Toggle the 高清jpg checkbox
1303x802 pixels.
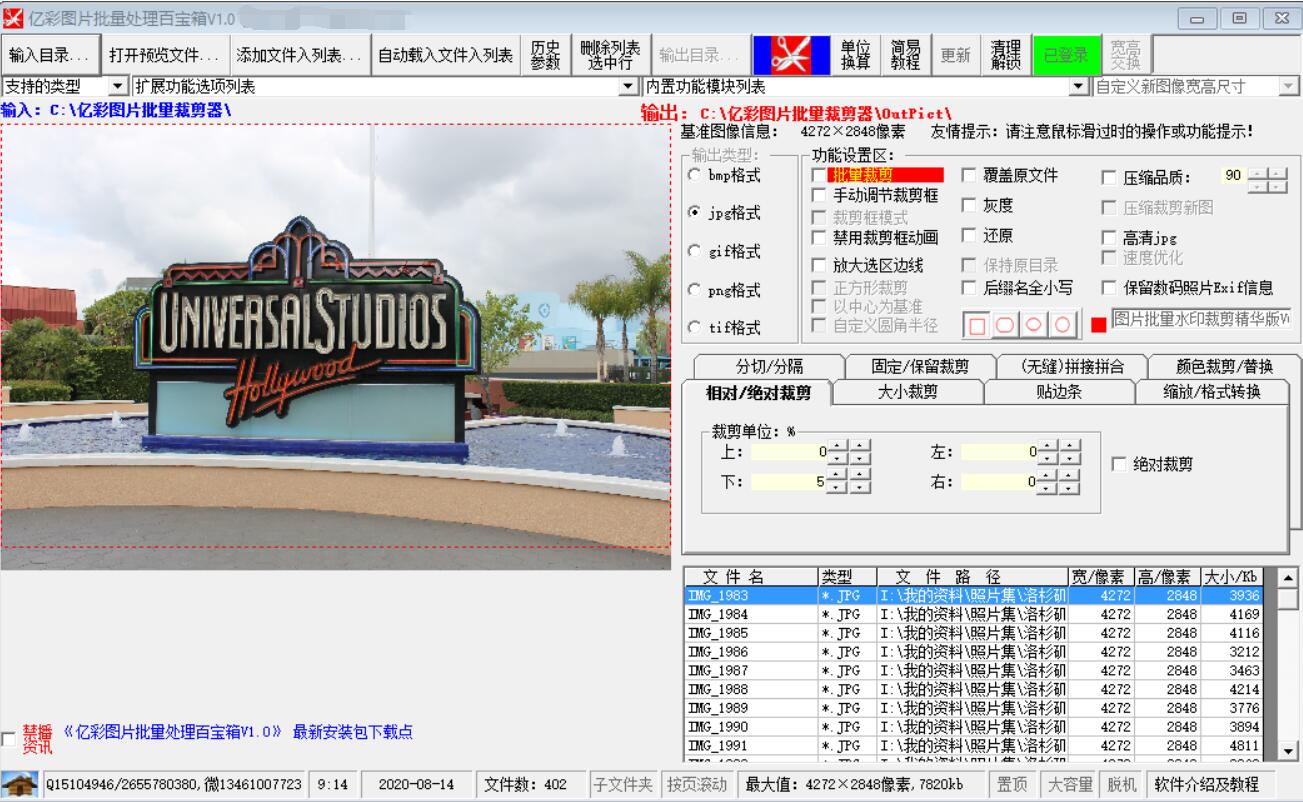(1109, 238)
